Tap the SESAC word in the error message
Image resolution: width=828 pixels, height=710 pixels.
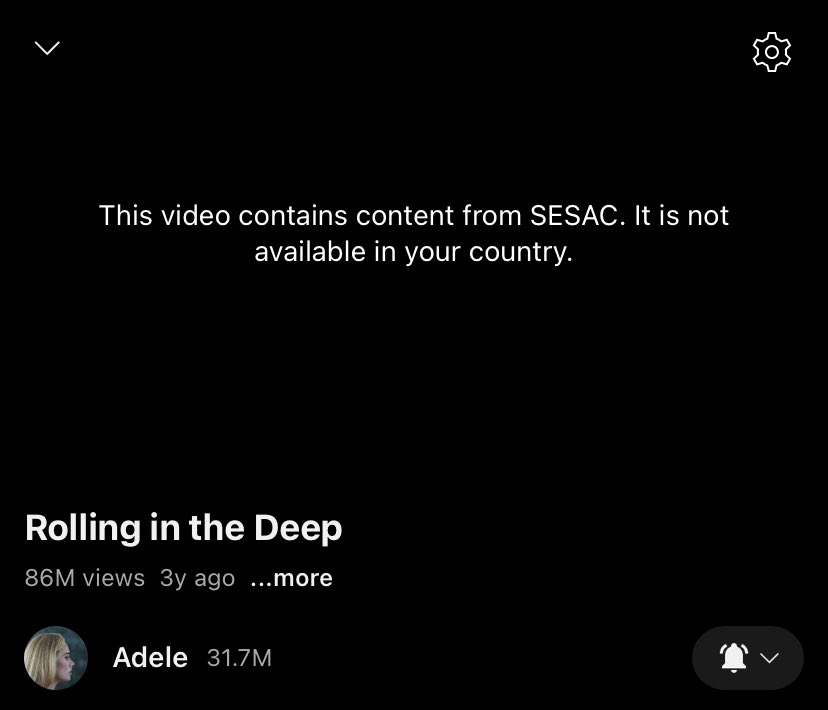(x=573, y=215)
